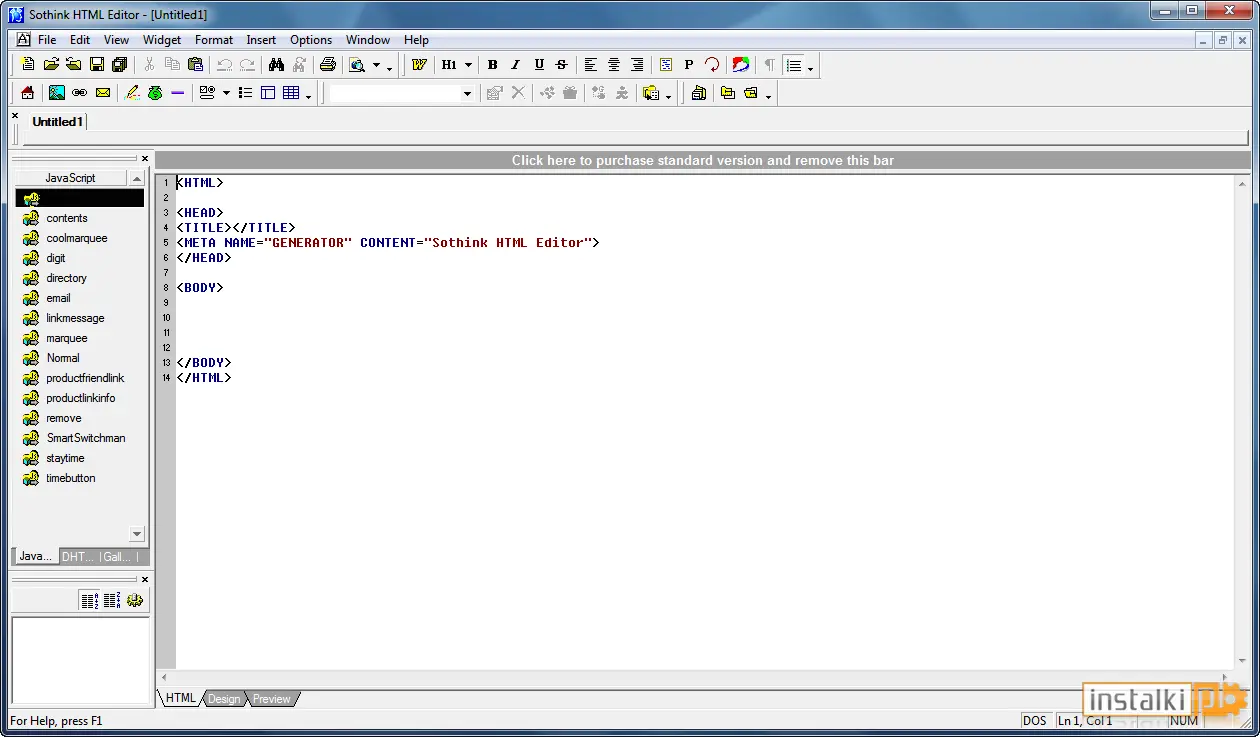Click the New document icon
The width and height of the screenshot is (1260, 737).
coord(28,65)
